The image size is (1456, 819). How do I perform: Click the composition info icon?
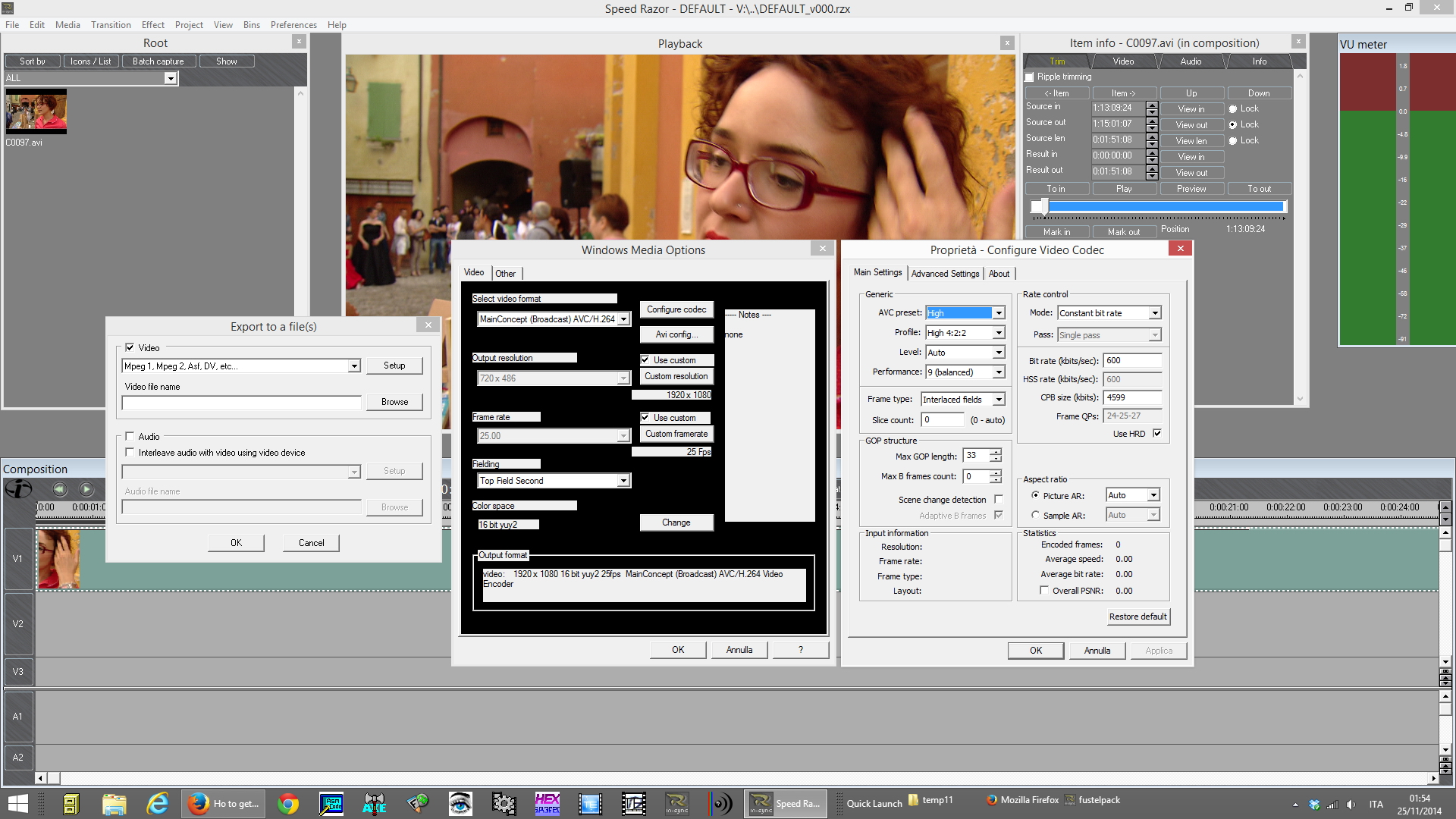(x=18, y=489)
